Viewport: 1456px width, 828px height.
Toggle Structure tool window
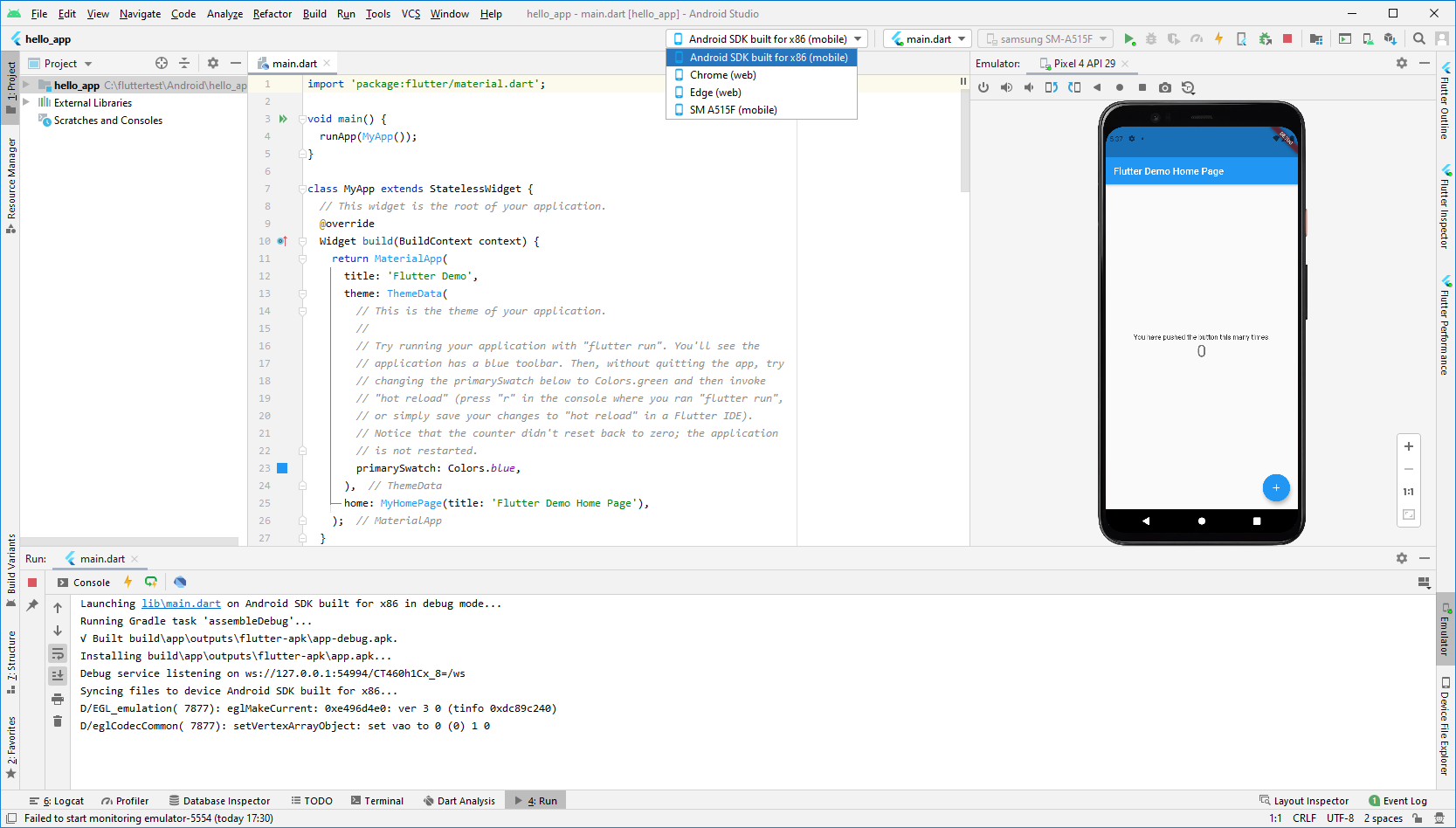tap(10, 662)
